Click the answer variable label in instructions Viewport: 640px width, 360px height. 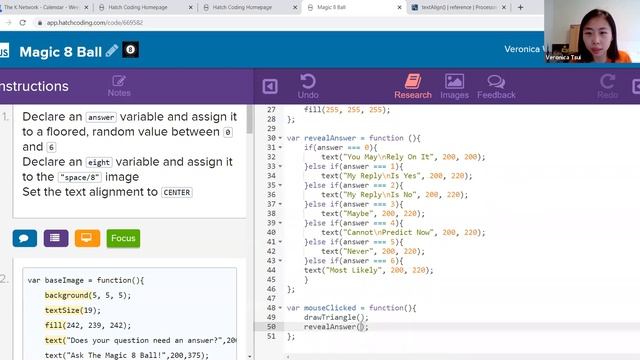(x=101, y=118)
